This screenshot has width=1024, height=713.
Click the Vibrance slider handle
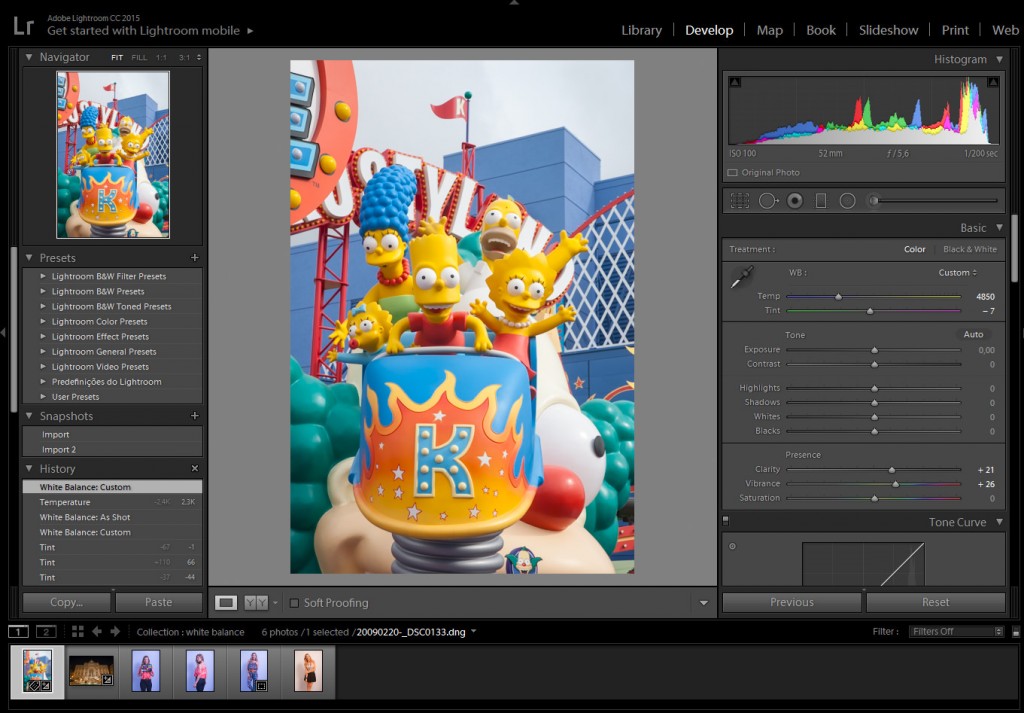pyautogui.click(x=895, y=484)
